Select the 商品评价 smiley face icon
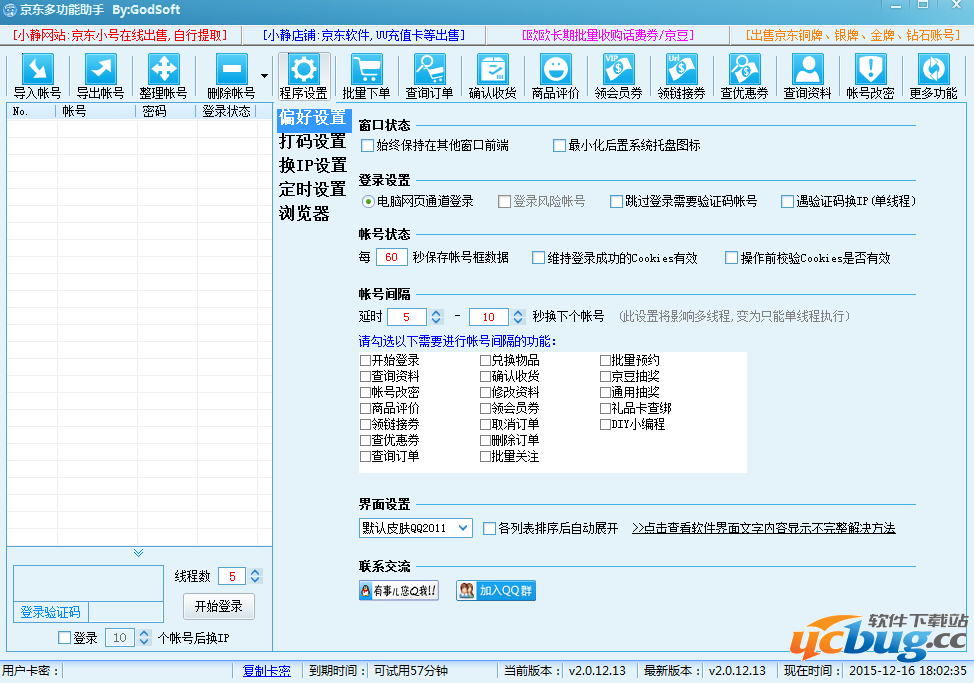This screenshot has width=974, height=683. pos(555,71)
